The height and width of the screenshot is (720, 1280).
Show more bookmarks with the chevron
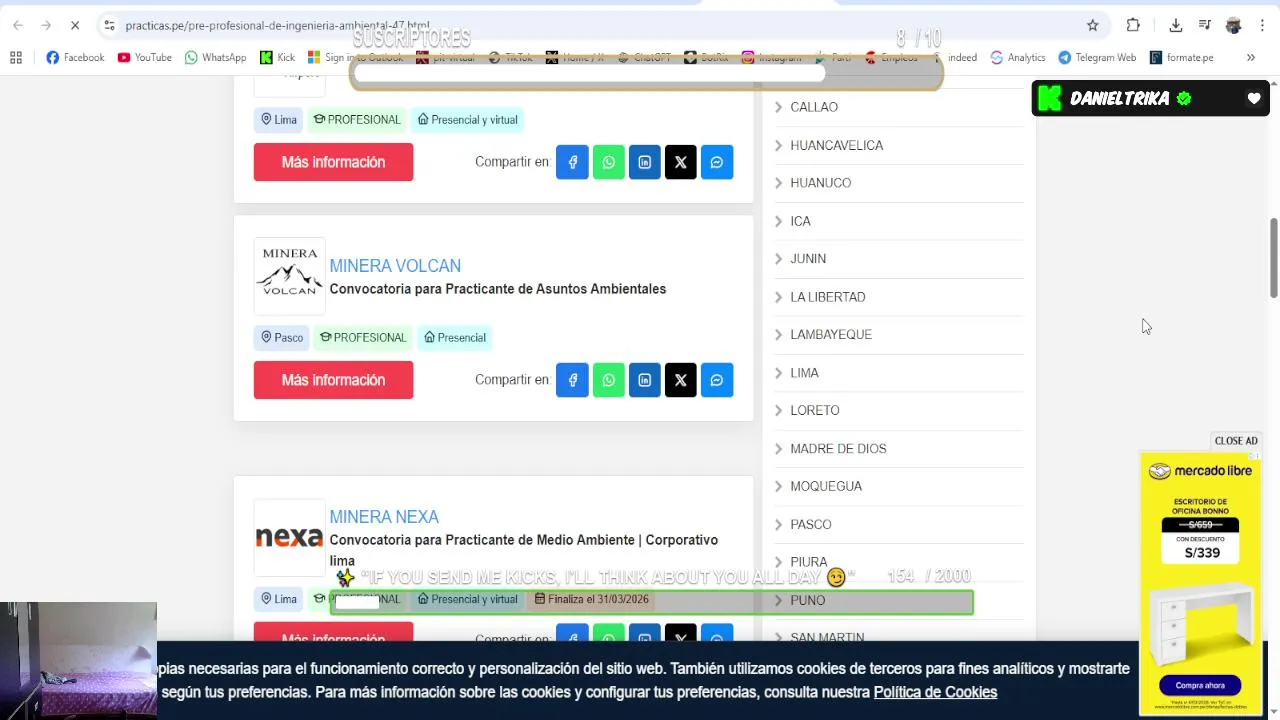(1250, 57)
